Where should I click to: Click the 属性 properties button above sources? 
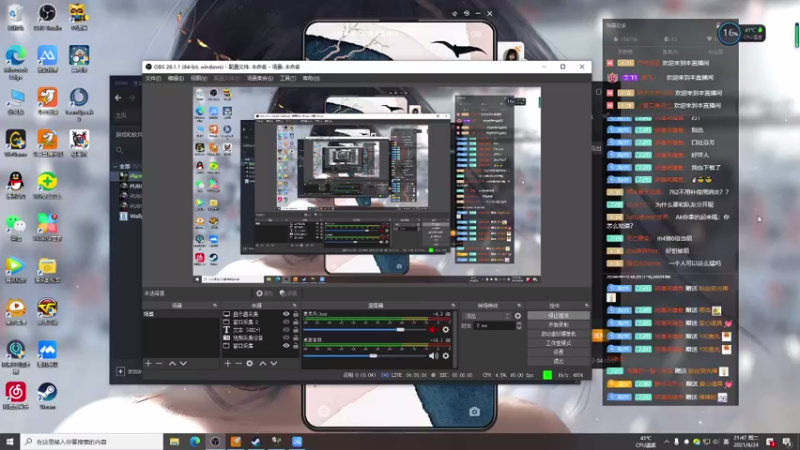coord(265,293)
